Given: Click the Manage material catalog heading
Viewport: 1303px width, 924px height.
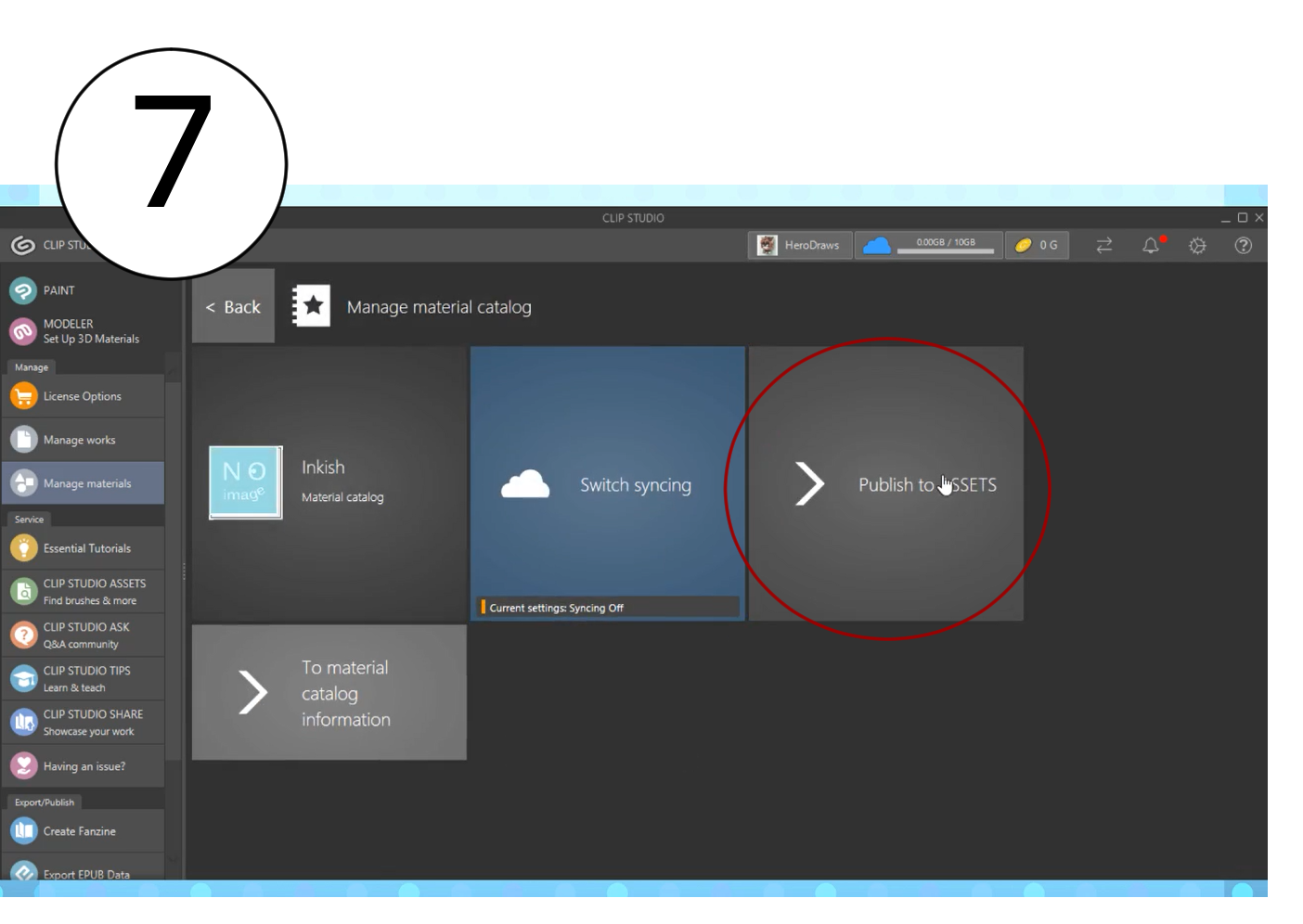Looking at the screenshot, I should [x=439, y=307].
